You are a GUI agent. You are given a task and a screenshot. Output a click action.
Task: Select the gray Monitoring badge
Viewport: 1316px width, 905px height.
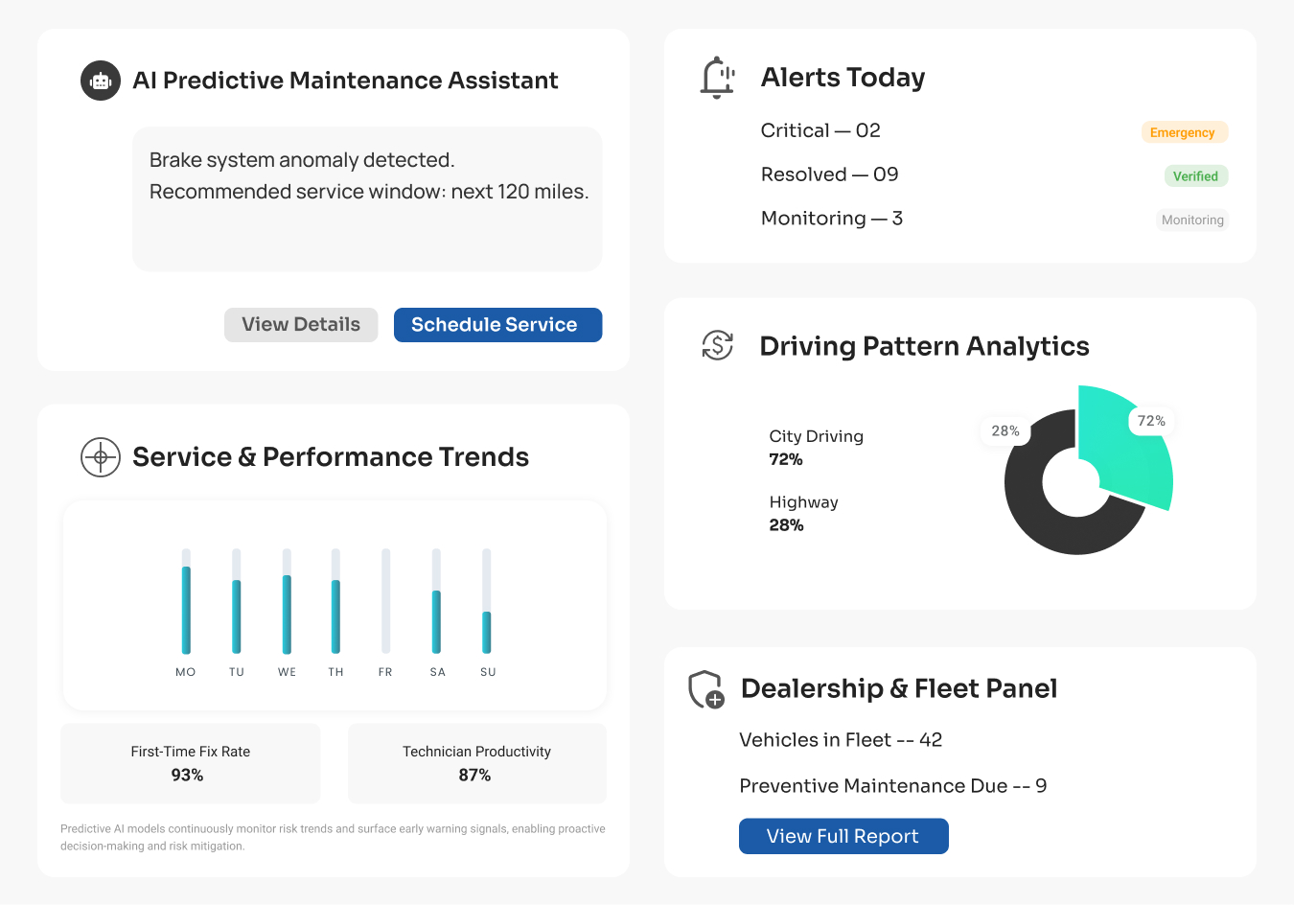[x=1191, y=220]
